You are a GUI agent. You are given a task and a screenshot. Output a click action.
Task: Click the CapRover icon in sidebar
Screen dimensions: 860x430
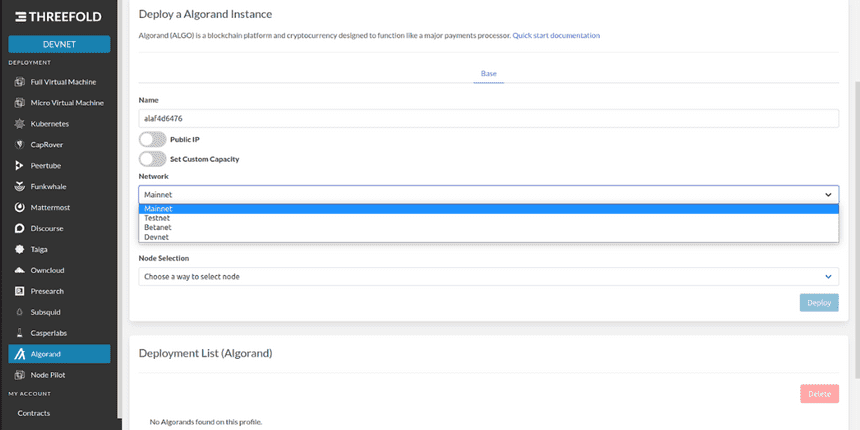coord(20,145)
